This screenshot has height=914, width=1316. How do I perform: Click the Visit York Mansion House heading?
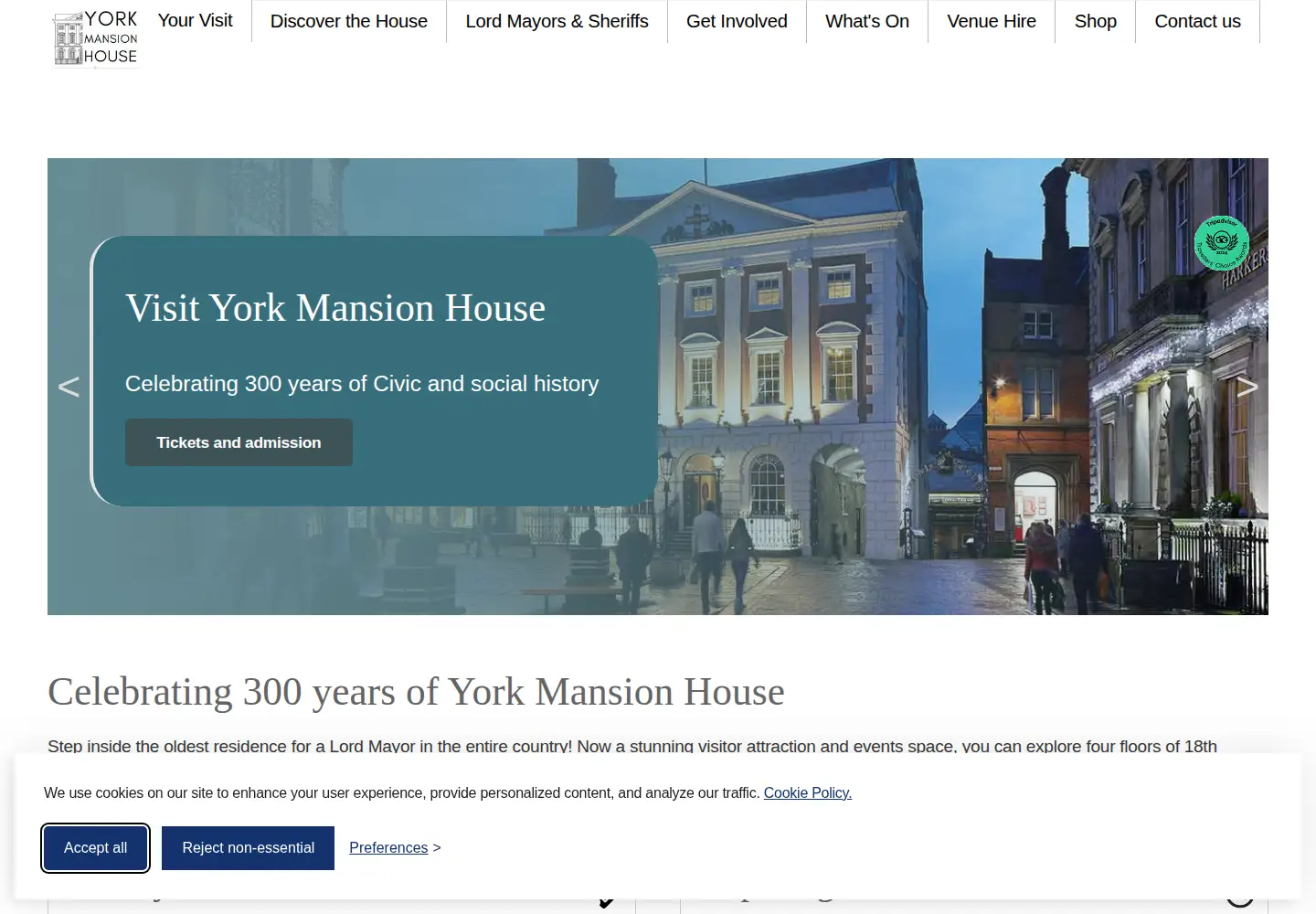pos(335,309)
